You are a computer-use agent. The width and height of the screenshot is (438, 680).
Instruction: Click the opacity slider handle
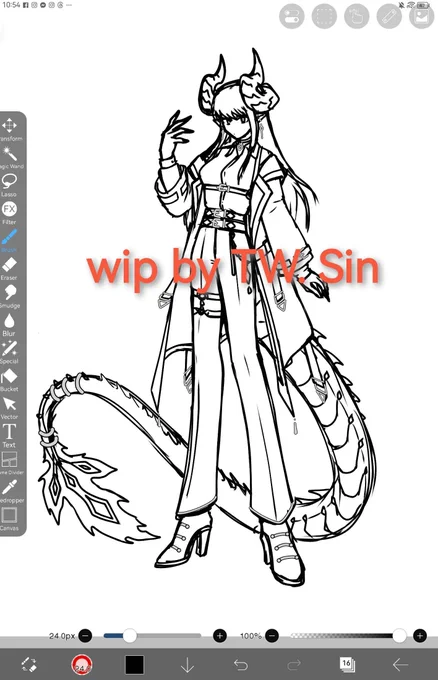(x=399, y=636)
